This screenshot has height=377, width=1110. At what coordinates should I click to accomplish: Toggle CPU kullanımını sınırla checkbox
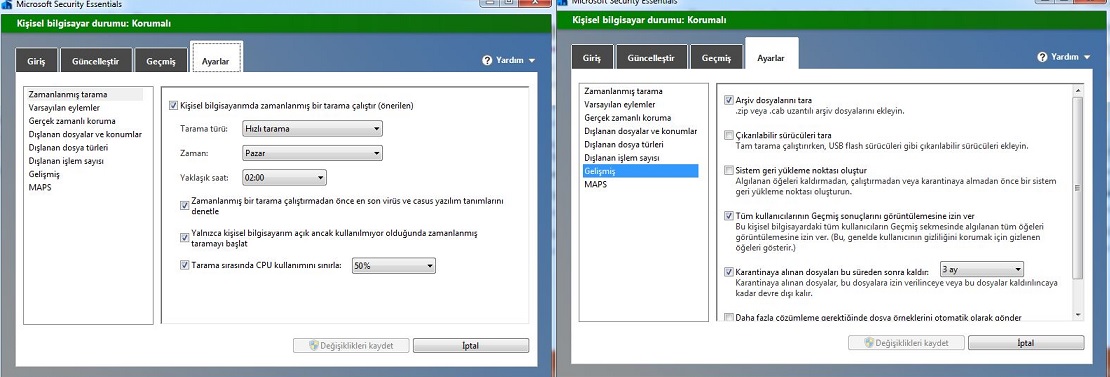tap(185, 266)
